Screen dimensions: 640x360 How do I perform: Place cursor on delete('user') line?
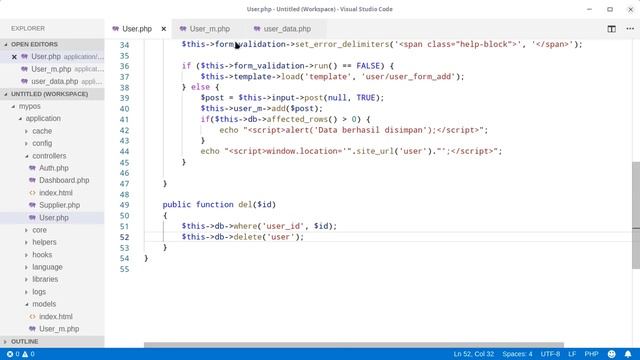pyautogui.click(x=243, y=237)
